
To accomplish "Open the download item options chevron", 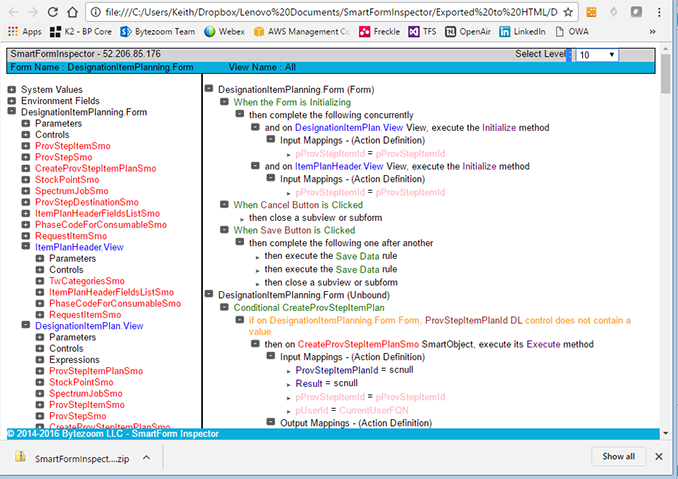I will coord(147,457).
